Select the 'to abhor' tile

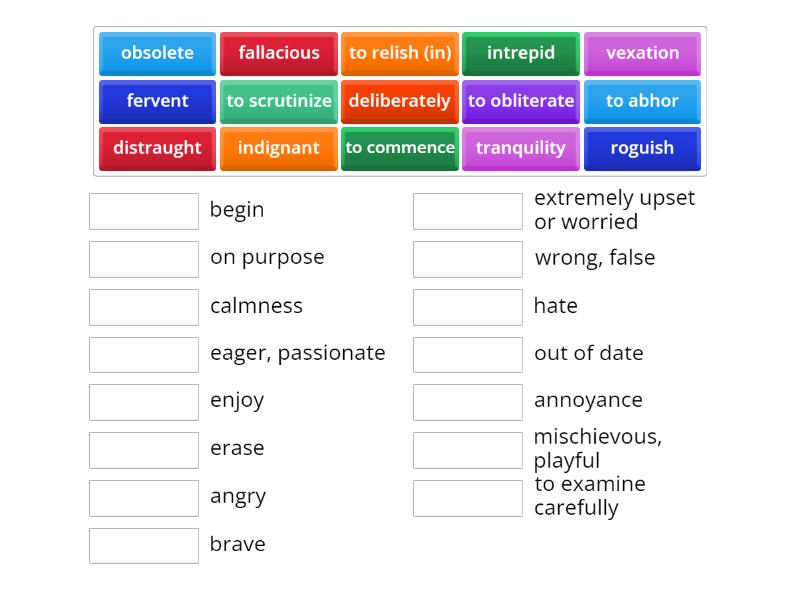tap(642, 101)
